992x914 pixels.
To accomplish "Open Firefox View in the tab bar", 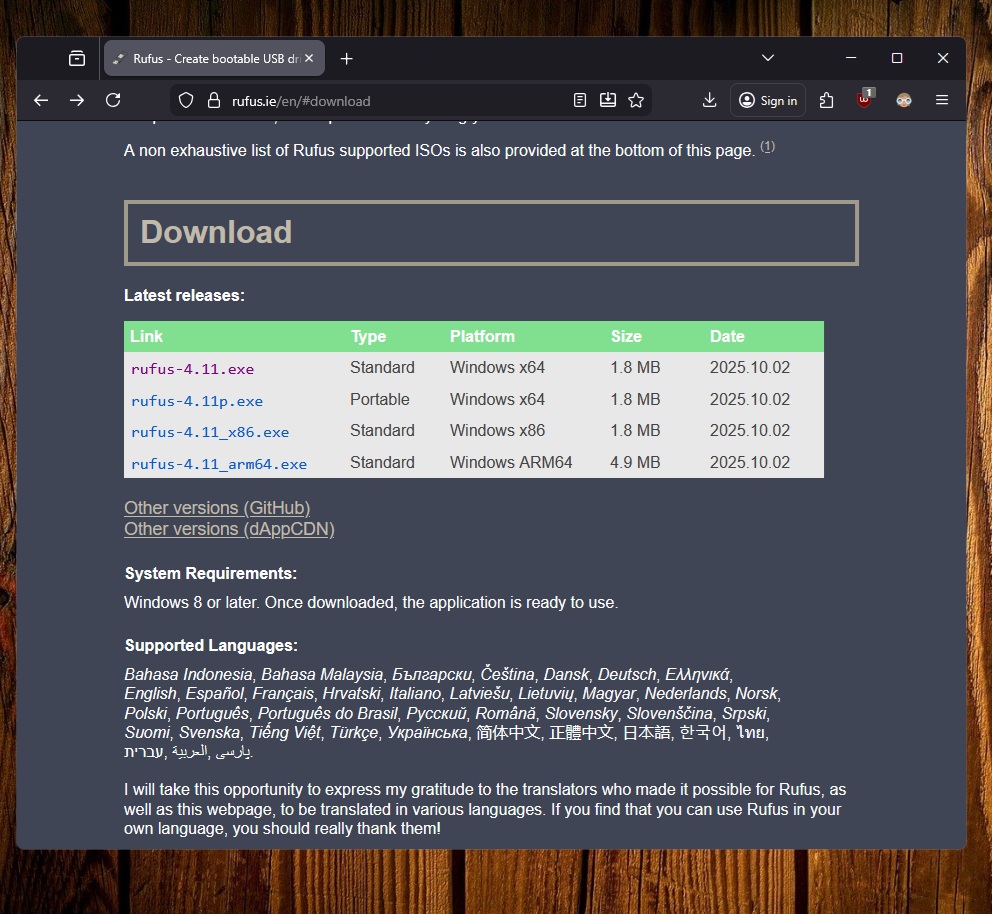I will click(x=78, y=58).
